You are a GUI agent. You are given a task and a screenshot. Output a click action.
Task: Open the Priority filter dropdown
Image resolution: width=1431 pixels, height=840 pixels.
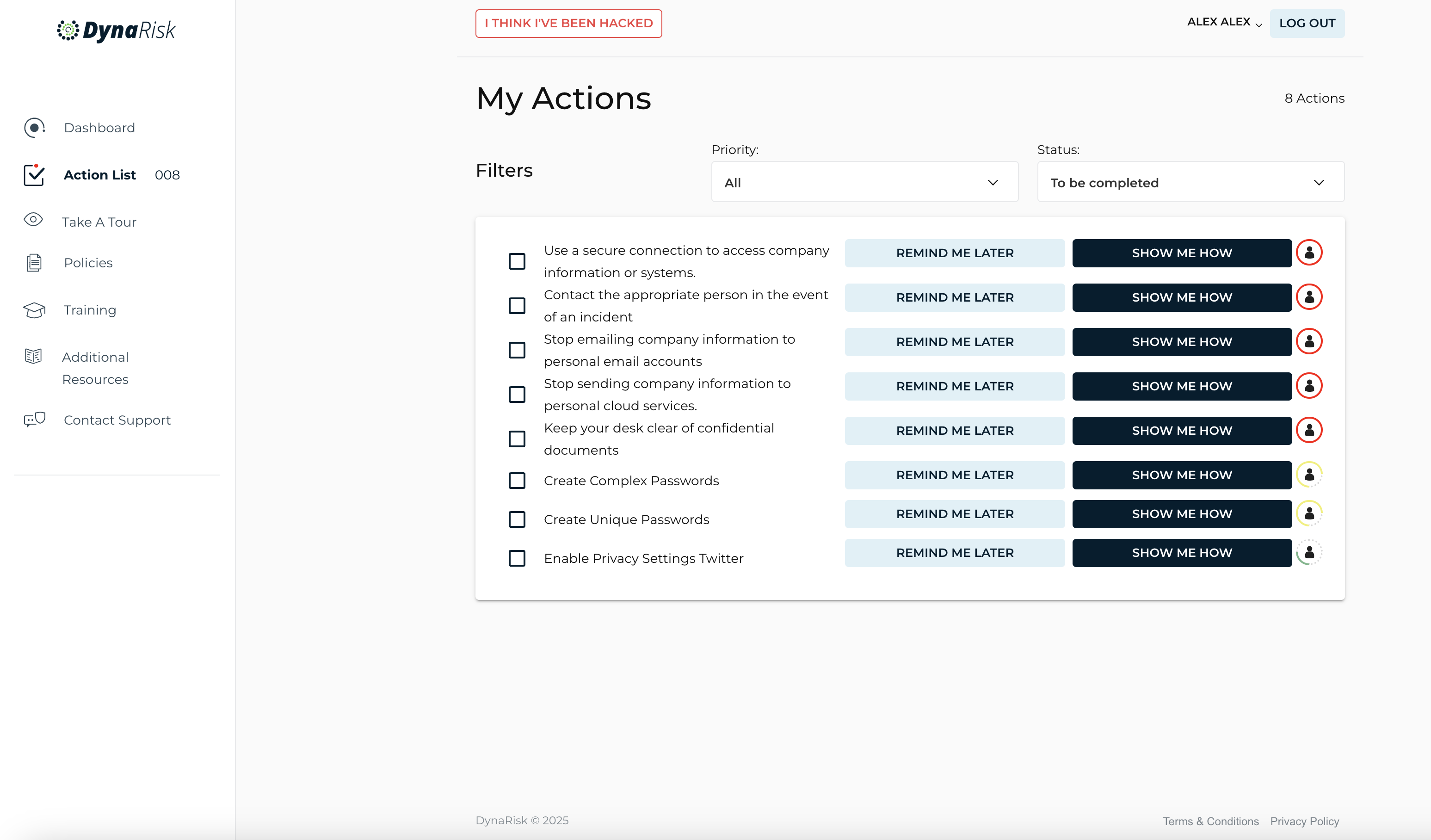pyautogui.click(x=864, y=182)
